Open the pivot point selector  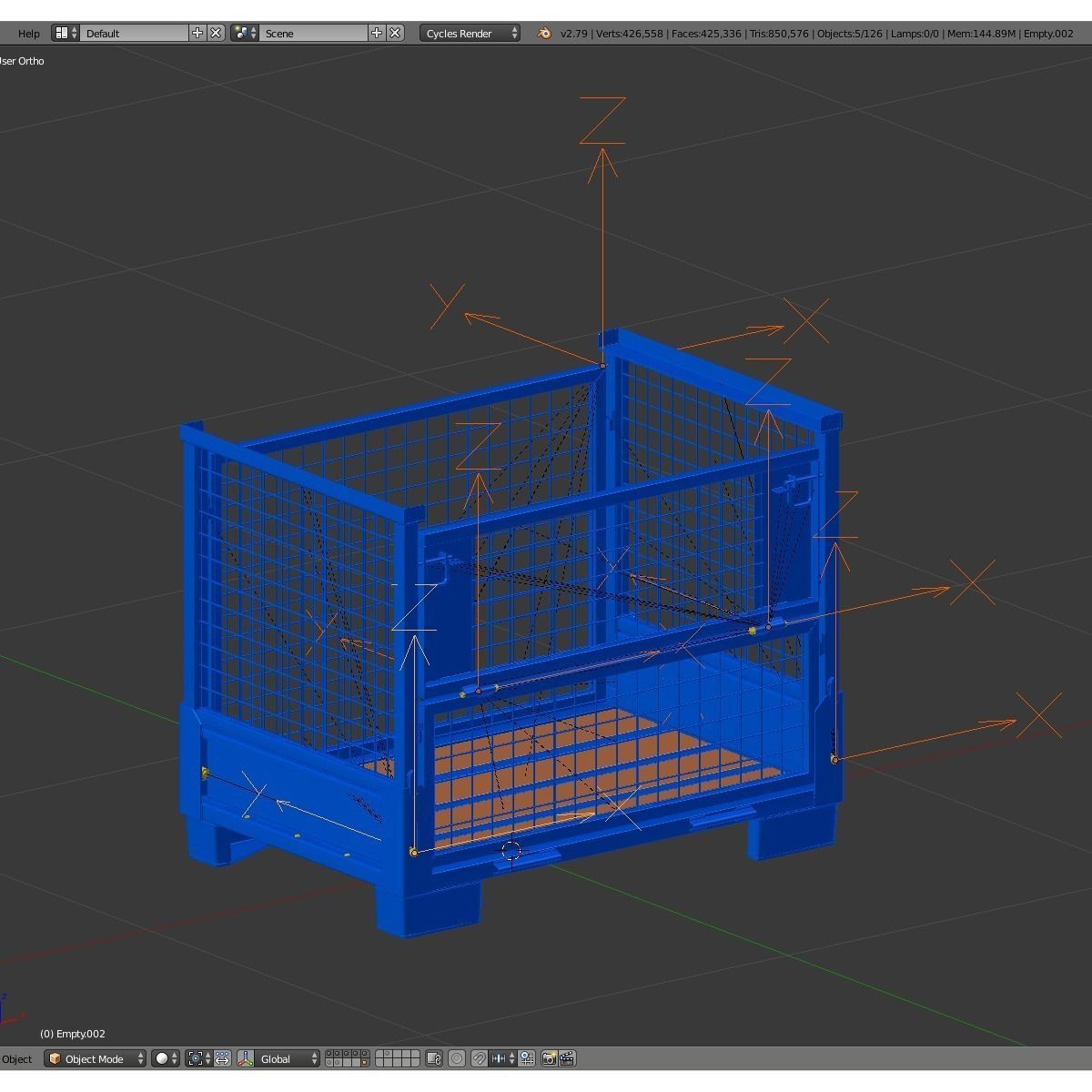pyautogui.click(x=198, y=1058)
